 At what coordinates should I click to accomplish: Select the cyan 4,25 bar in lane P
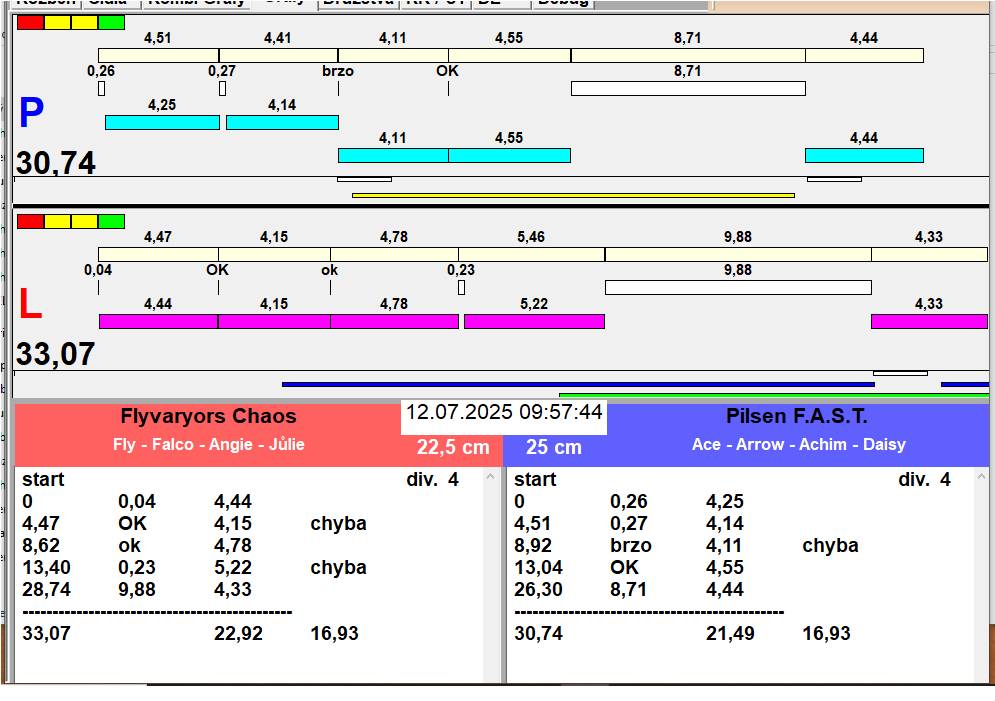click(162, 122)
